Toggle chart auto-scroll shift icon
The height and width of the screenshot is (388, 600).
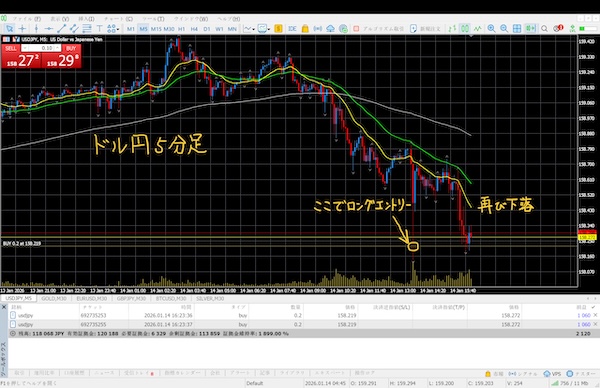(x=530, y=29)
